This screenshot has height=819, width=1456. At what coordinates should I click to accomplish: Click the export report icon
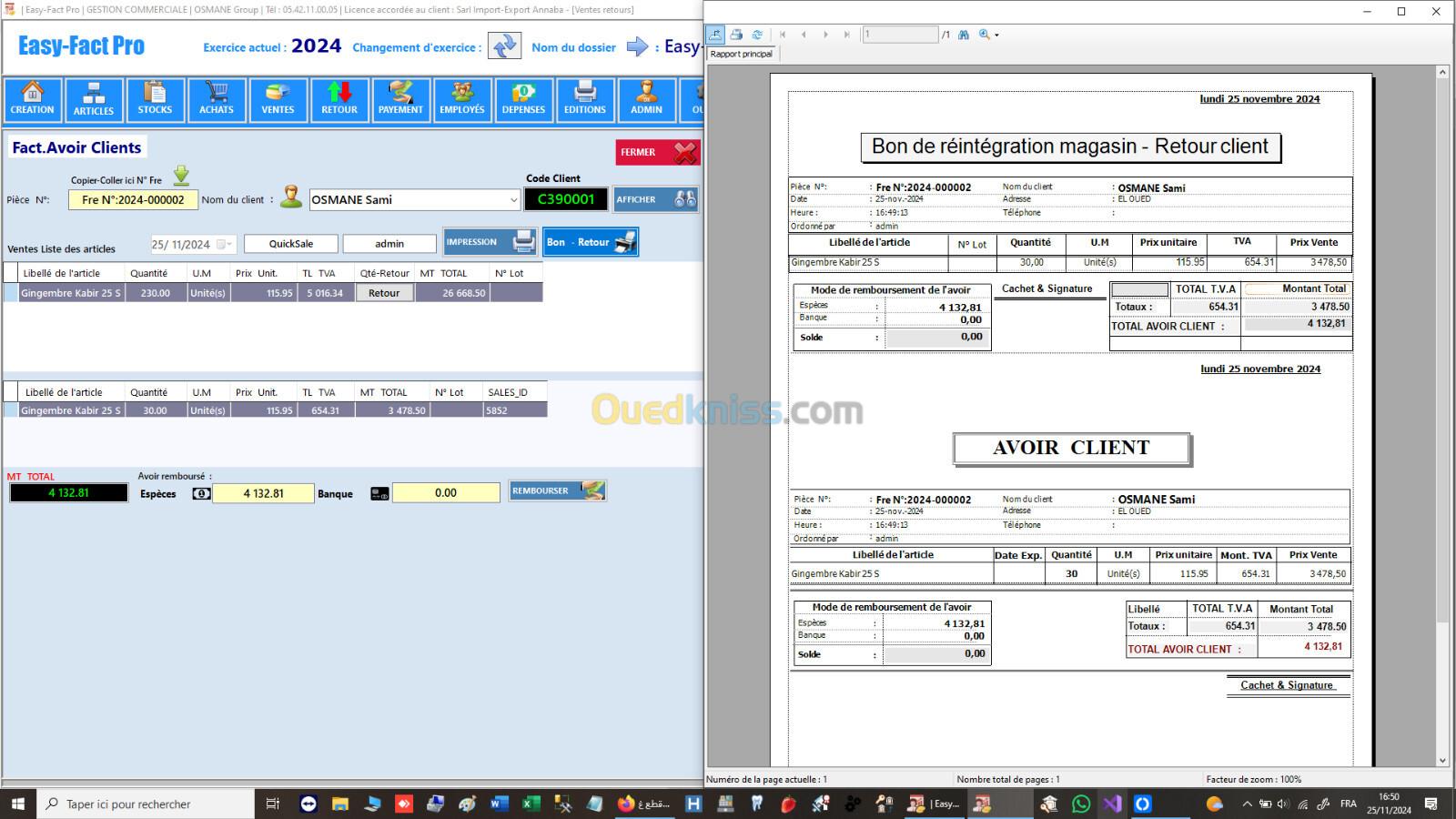pyautogui.click(x=715, y=35)
